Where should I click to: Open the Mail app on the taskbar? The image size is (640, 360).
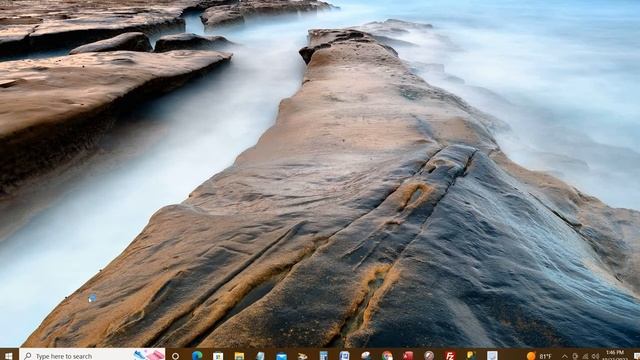(x=281, y=356)
